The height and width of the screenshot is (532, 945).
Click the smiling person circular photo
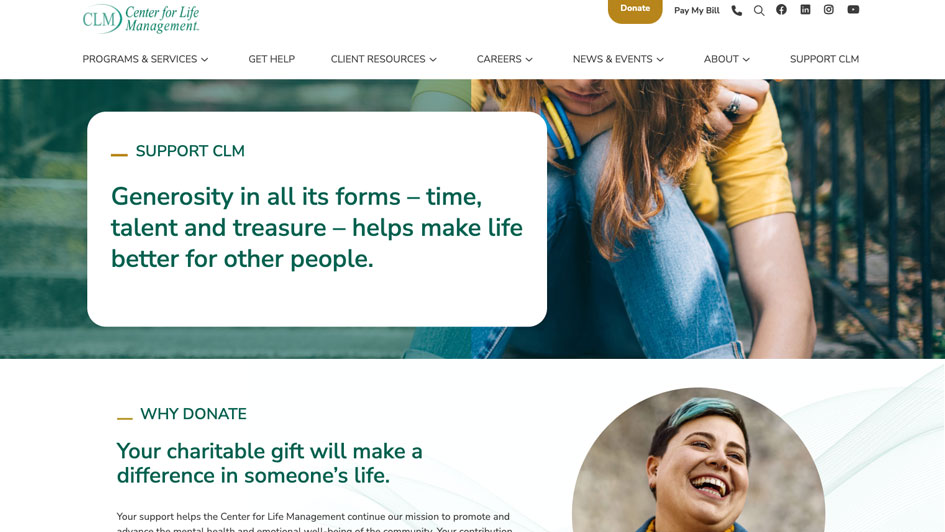click(698, 460)
